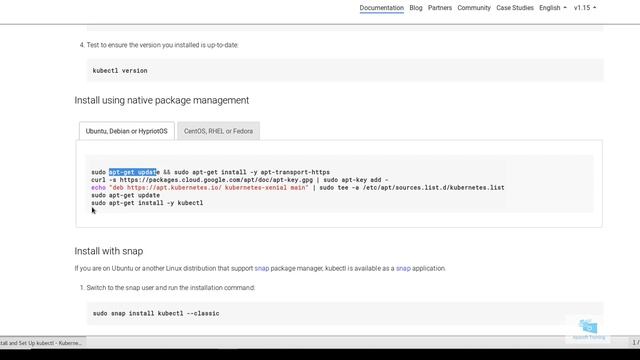The height and width of the screenshot is (360, 640).
Task: Follow the snap link before 'application'
Action: tap(403, 268)
